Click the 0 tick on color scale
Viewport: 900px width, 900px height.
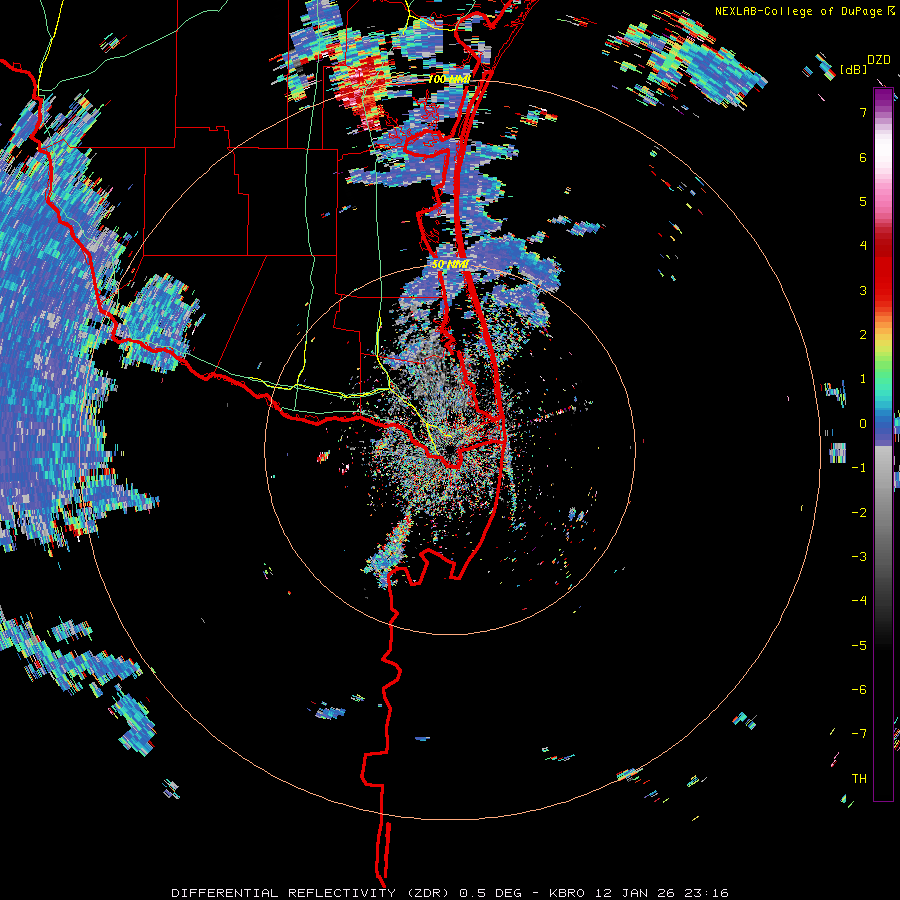pyautogui.click(x=863, y=424)
